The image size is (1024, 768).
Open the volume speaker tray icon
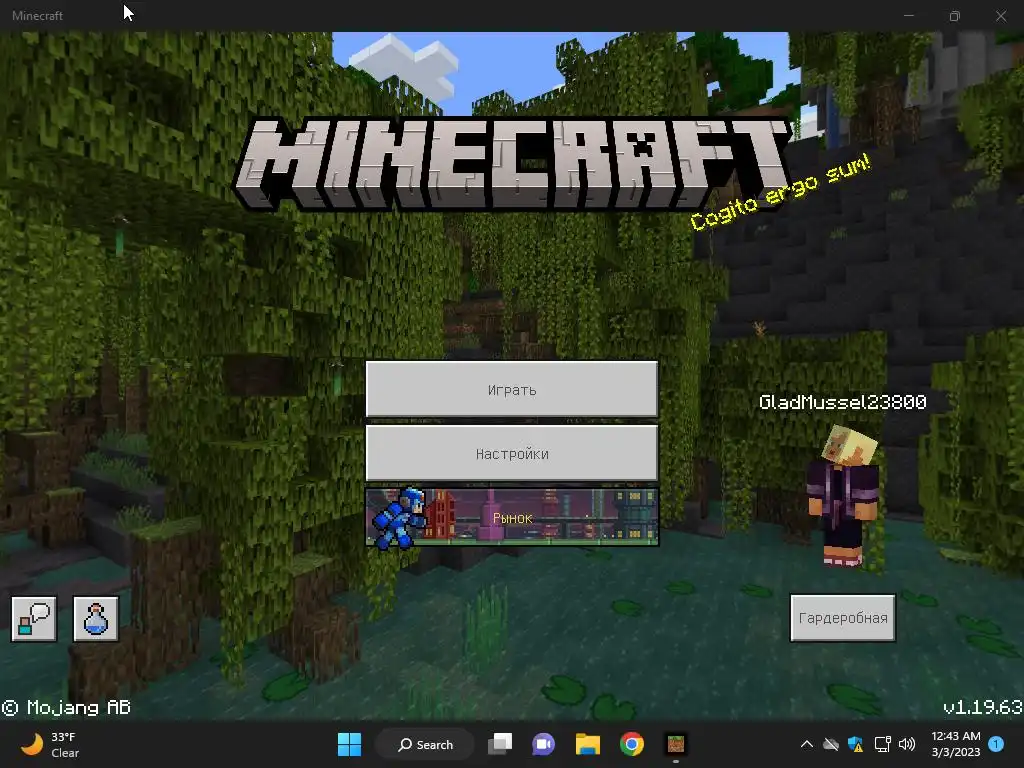[907, 744]
